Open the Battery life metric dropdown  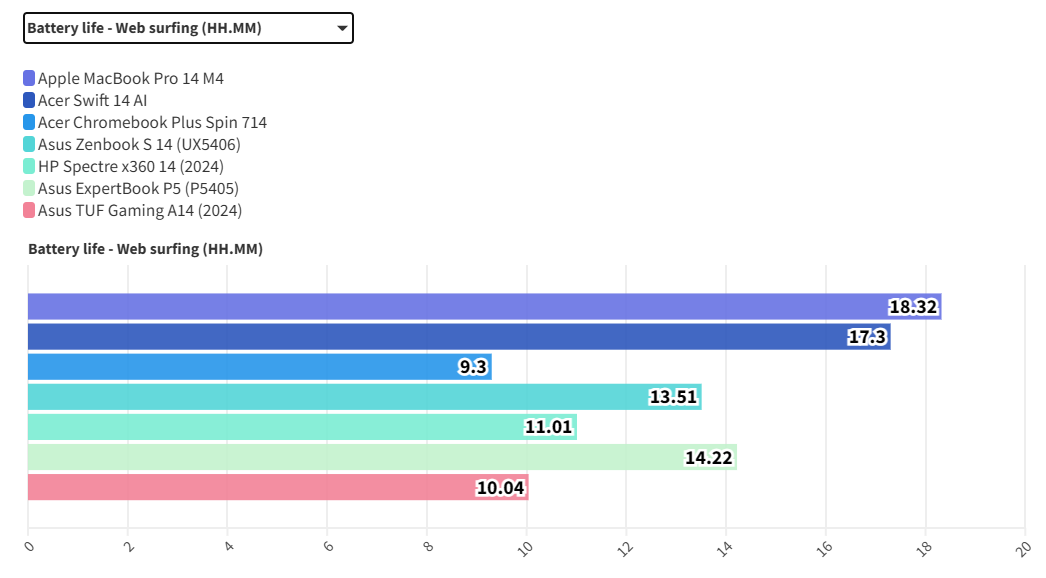[x=188, y=28]
